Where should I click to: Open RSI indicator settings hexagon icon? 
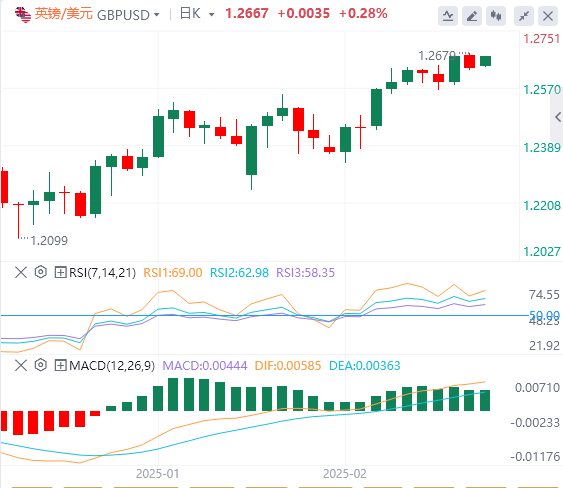tap(41, 272)
